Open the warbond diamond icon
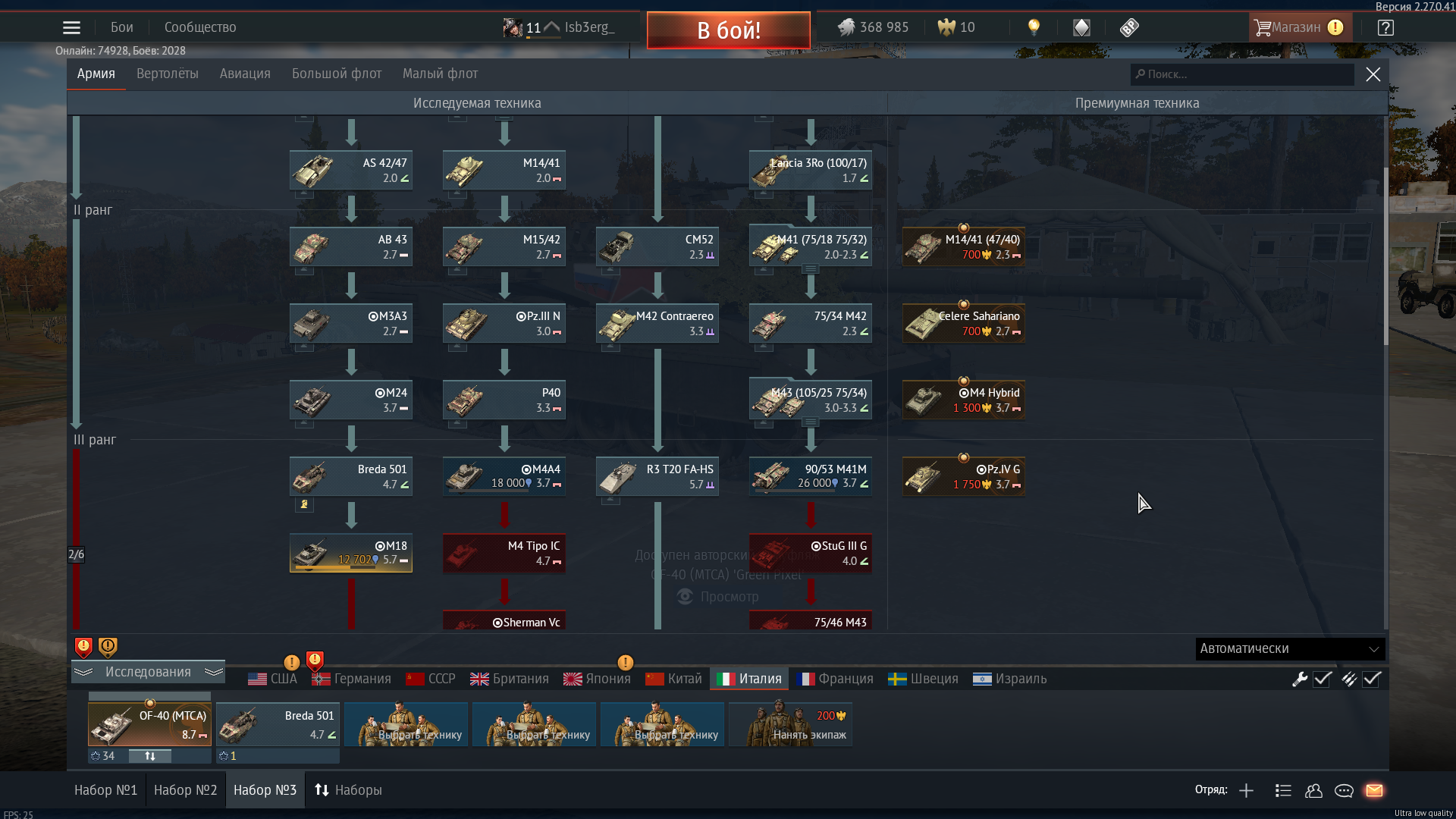The height and width of the screenshot is (819, 1456). coord(1081,28)
